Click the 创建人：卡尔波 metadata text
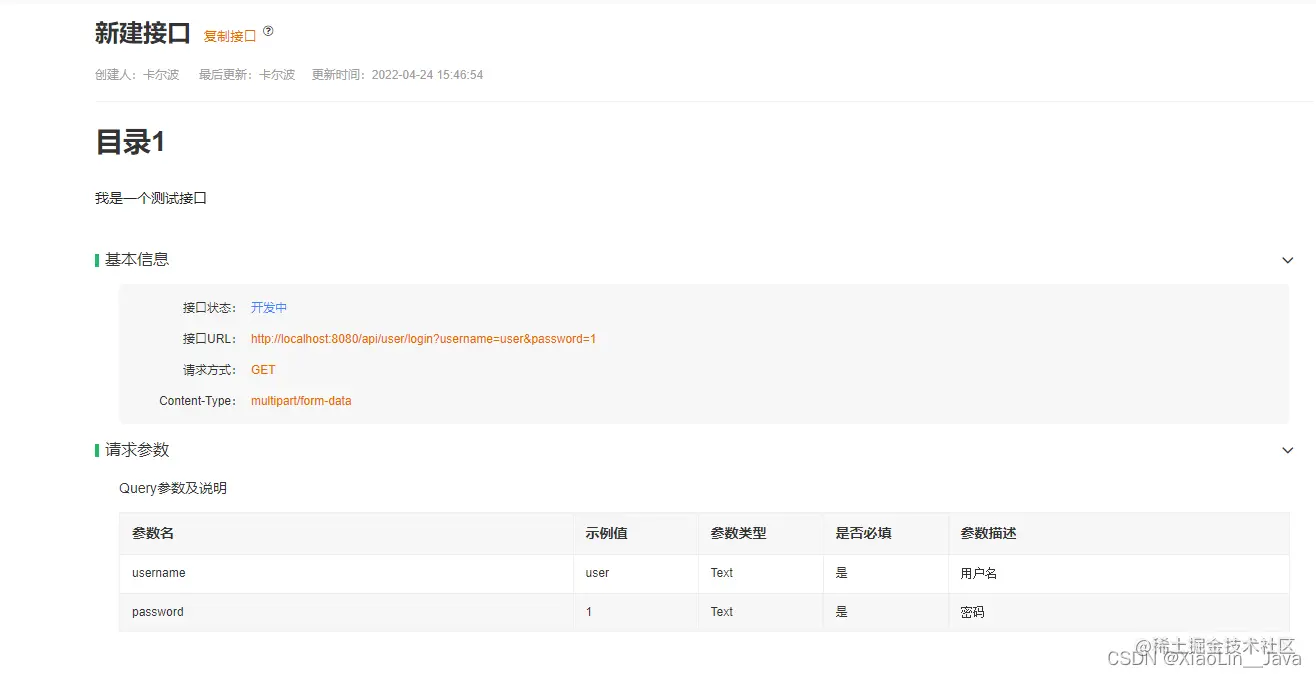 coord(137,75)
